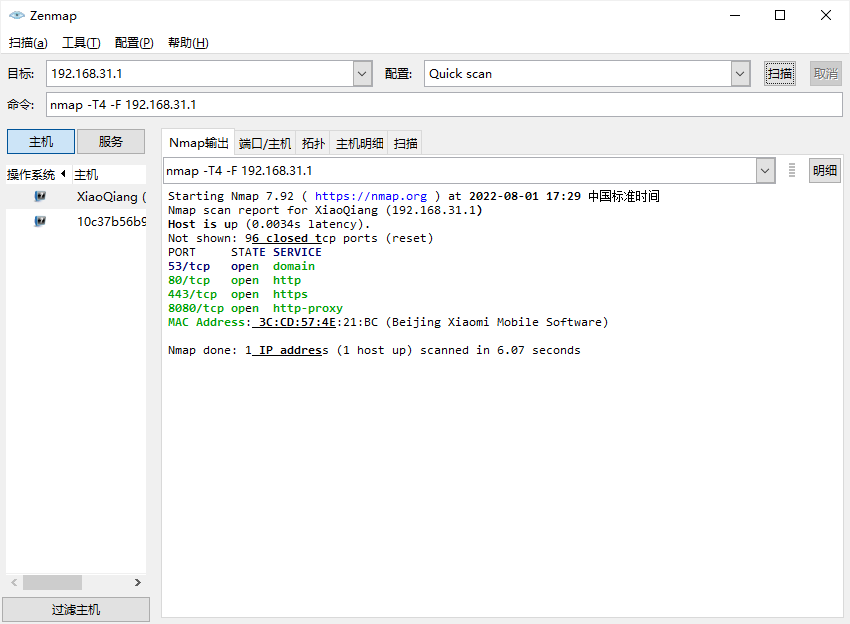Open the 扫描(a) menu
This screenshot has height=624, width=850.
tap(28, 43)
